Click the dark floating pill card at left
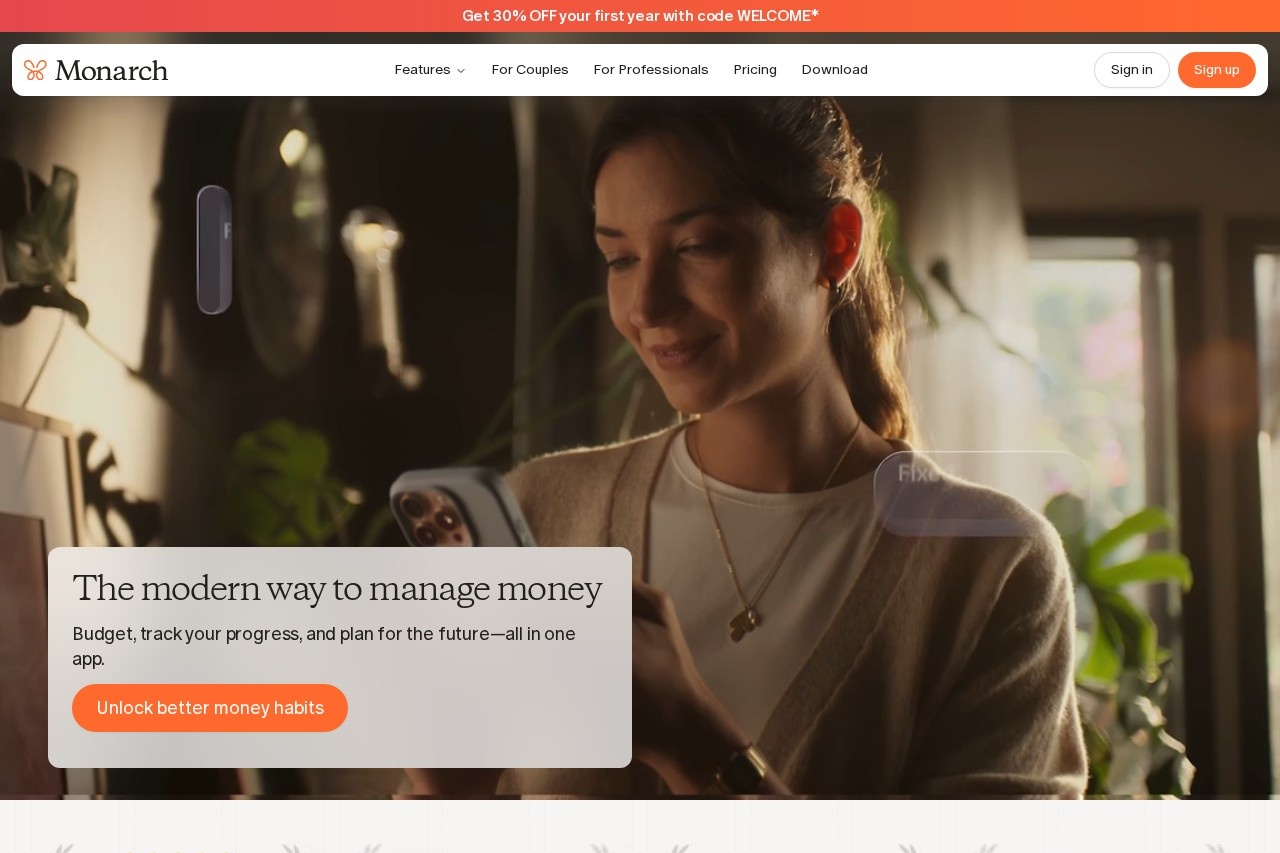The image size is (1280, 853). tap(214, 250)
